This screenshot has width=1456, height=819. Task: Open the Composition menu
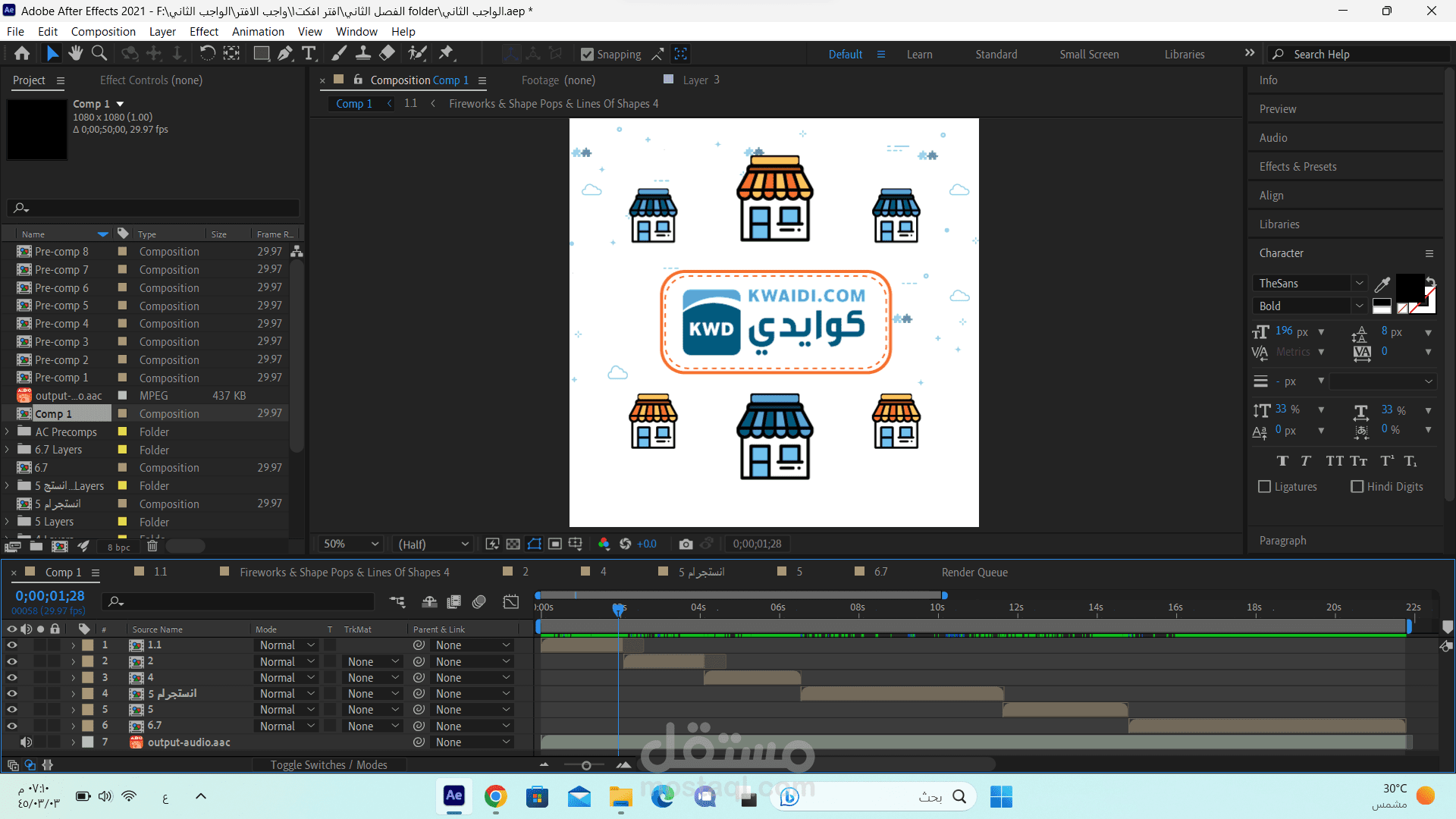[103, 32]
